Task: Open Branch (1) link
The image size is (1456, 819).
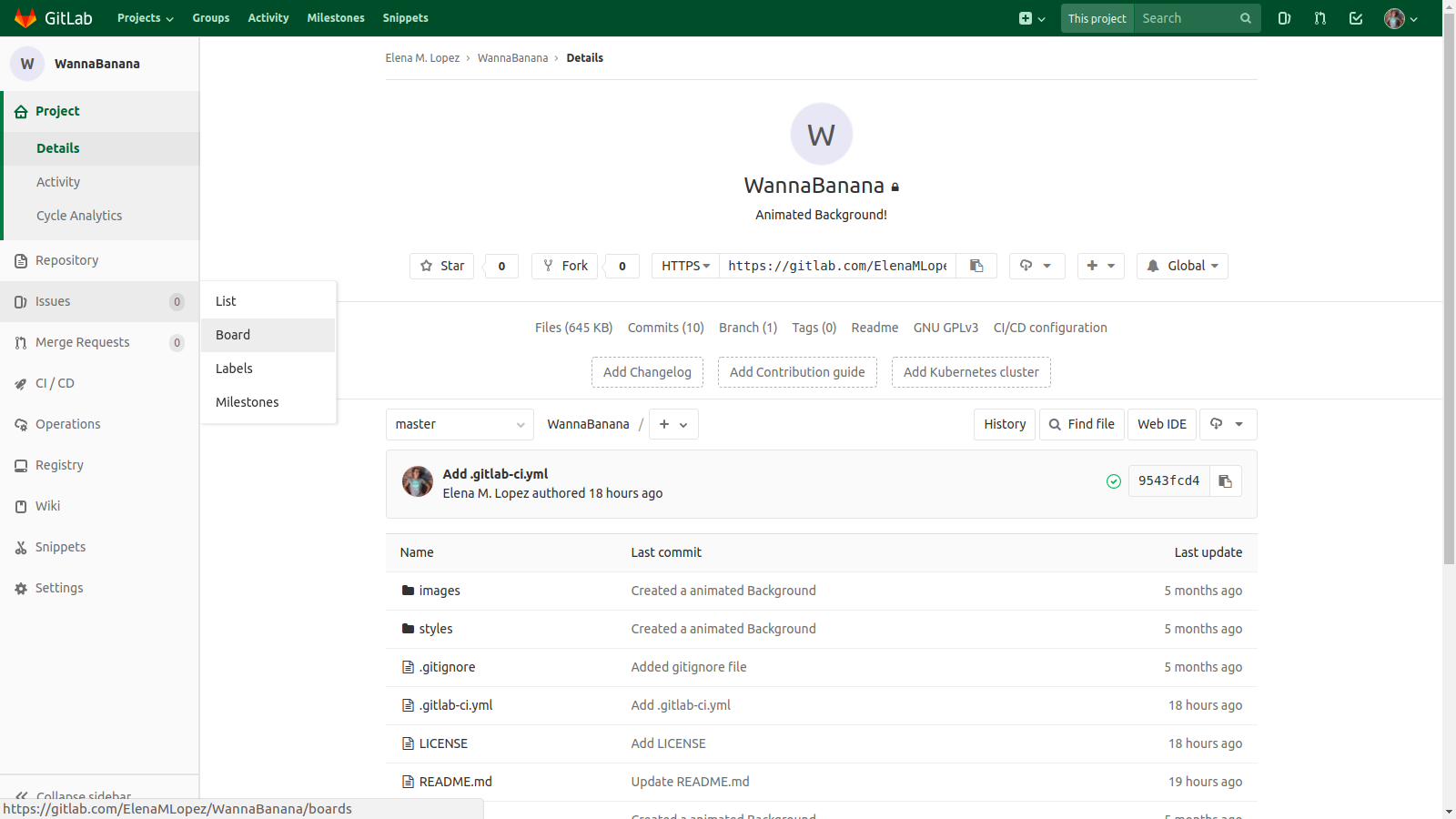Action: click(748, 328)
